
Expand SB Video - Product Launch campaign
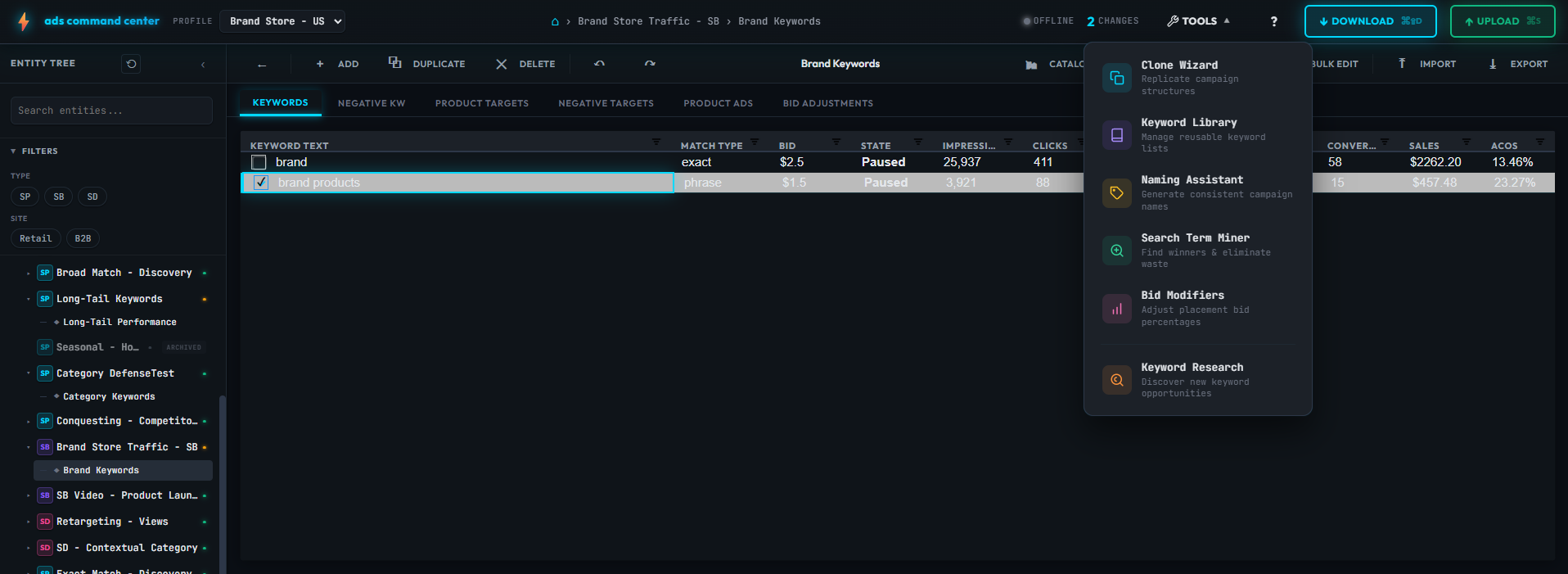28,496
